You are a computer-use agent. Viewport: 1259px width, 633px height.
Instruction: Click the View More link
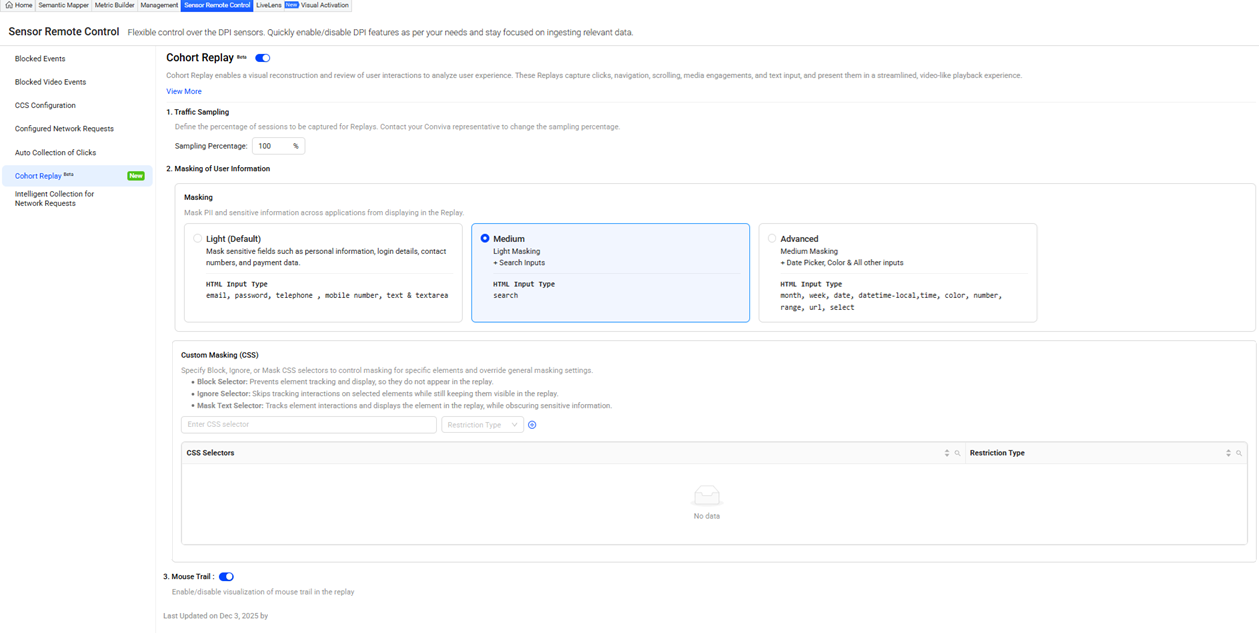pos(184,91)
